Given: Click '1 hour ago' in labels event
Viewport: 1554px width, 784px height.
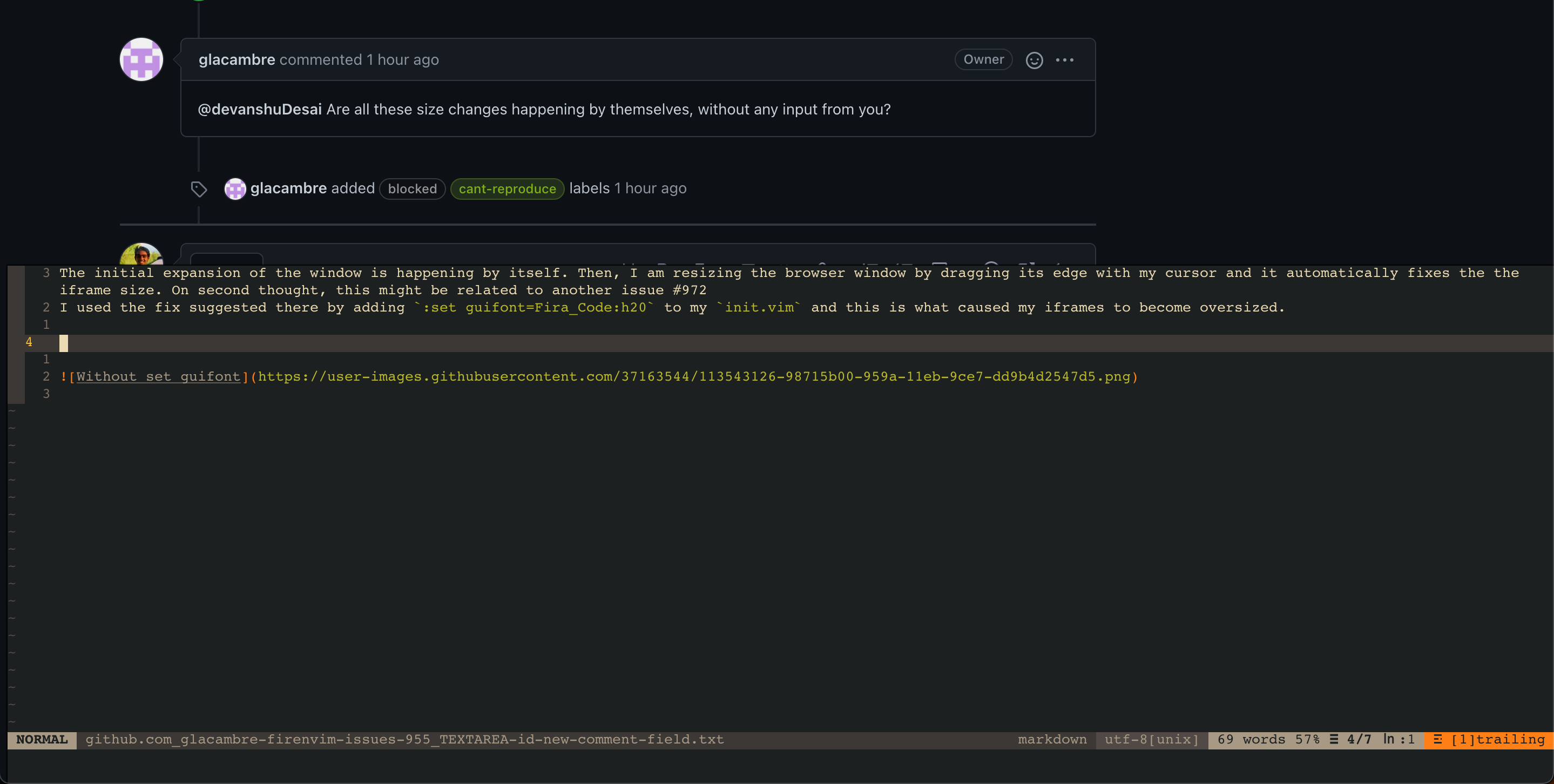Looking at the screenshot, I should click(x=650, y=188).
